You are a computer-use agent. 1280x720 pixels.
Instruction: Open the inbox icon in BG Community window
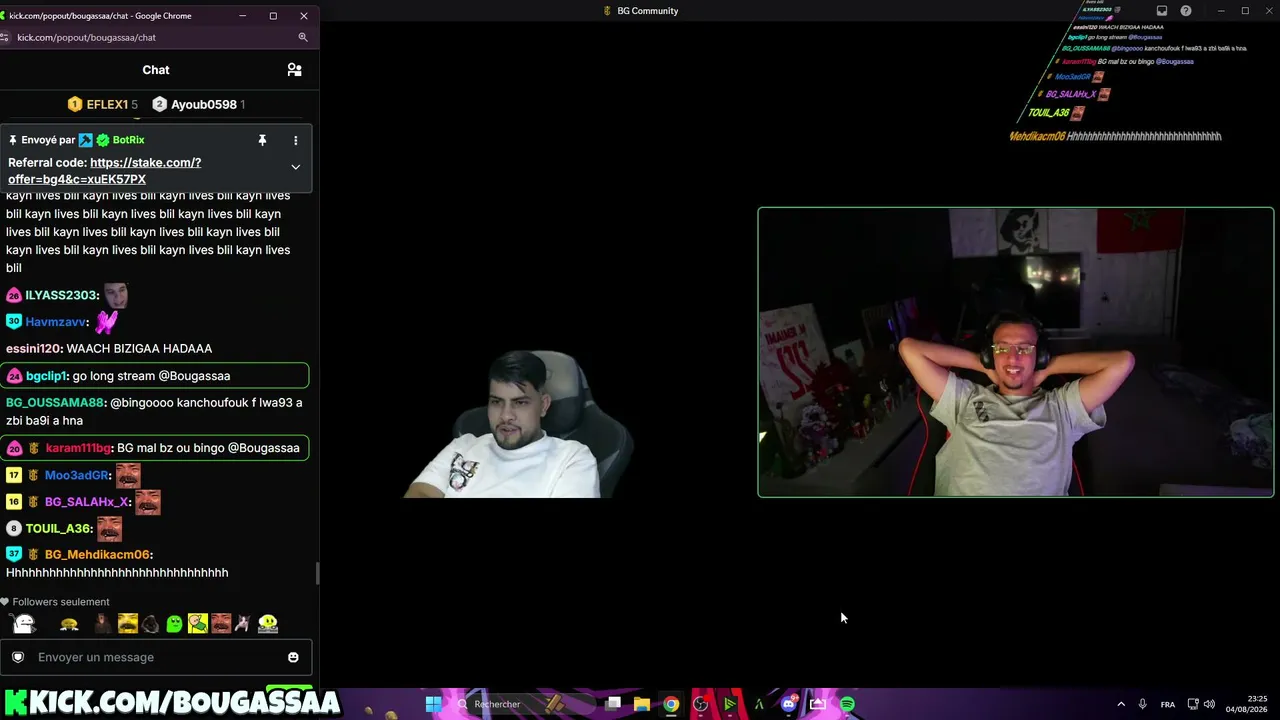[x=1162, y=11]
